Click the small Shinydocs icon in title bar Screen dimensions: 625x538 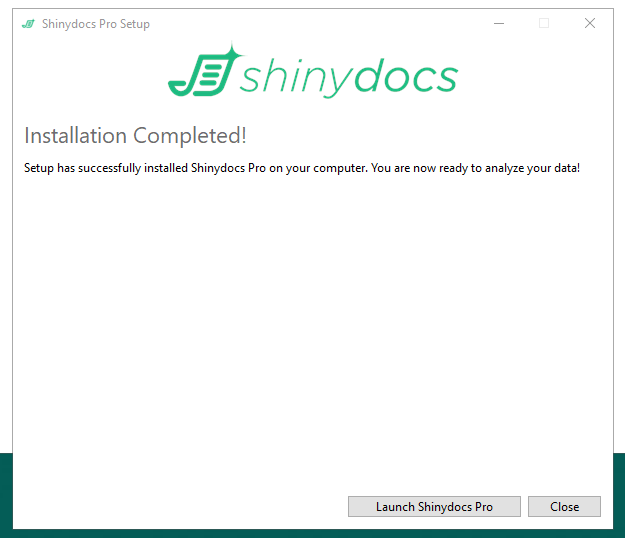click(27, 24)
